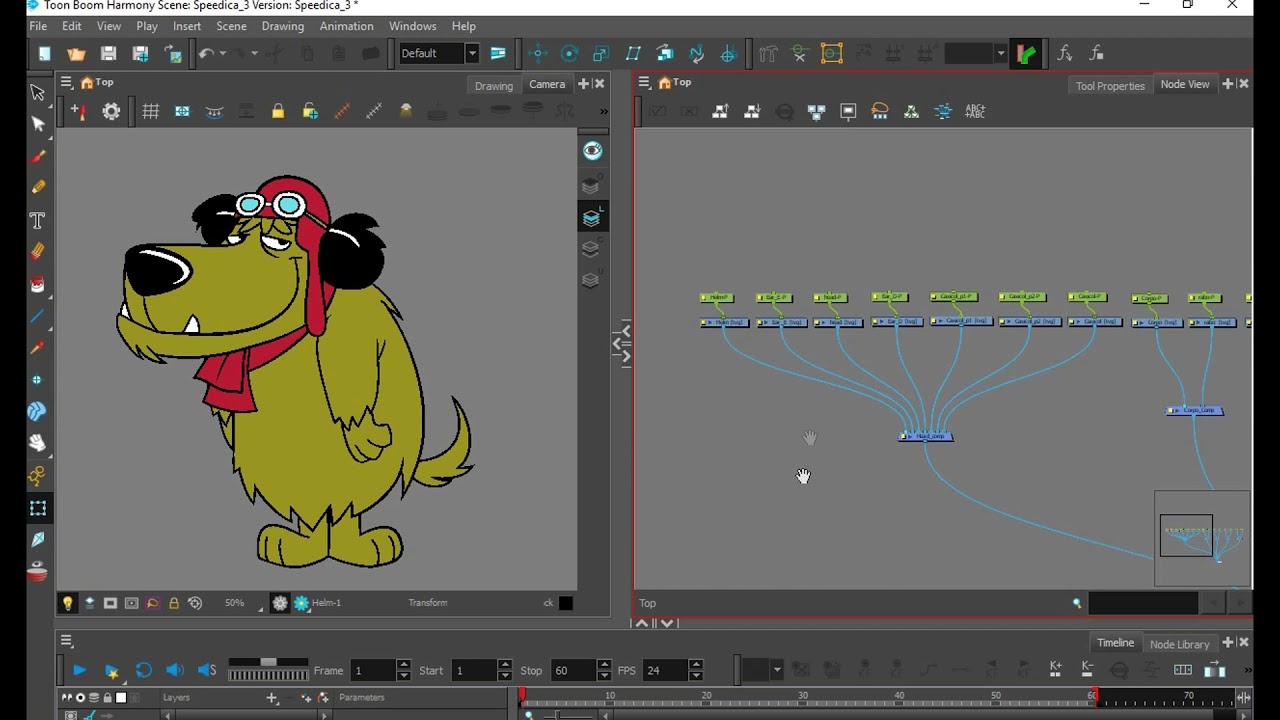1280x720 pixels.
Task: Toggle the loop playback button
Action: (143, 670)
